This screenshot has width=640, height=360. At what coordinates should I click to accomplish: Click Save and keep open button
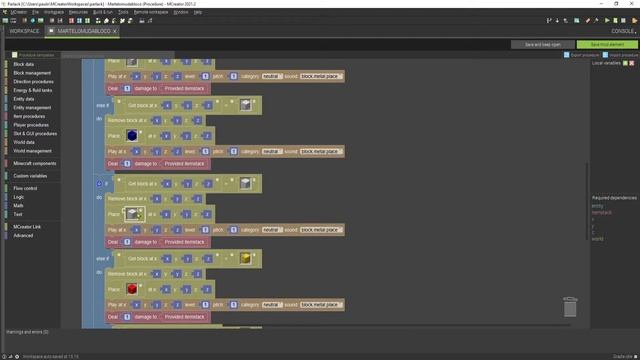pyautogui.click(x=542, y=44)
